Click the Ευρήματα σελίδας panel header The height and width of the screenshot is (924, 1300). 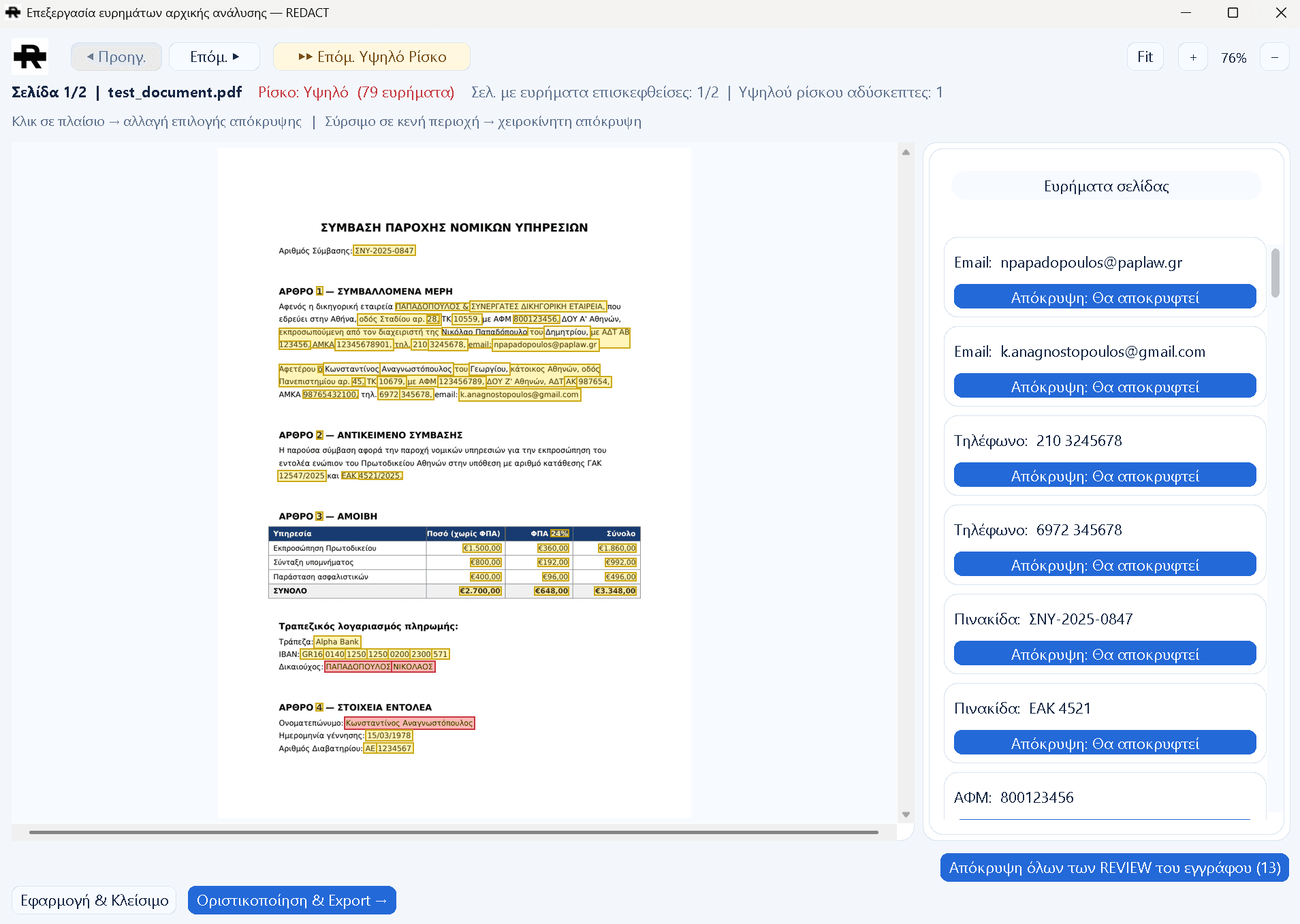click(x=1106, y=186)
